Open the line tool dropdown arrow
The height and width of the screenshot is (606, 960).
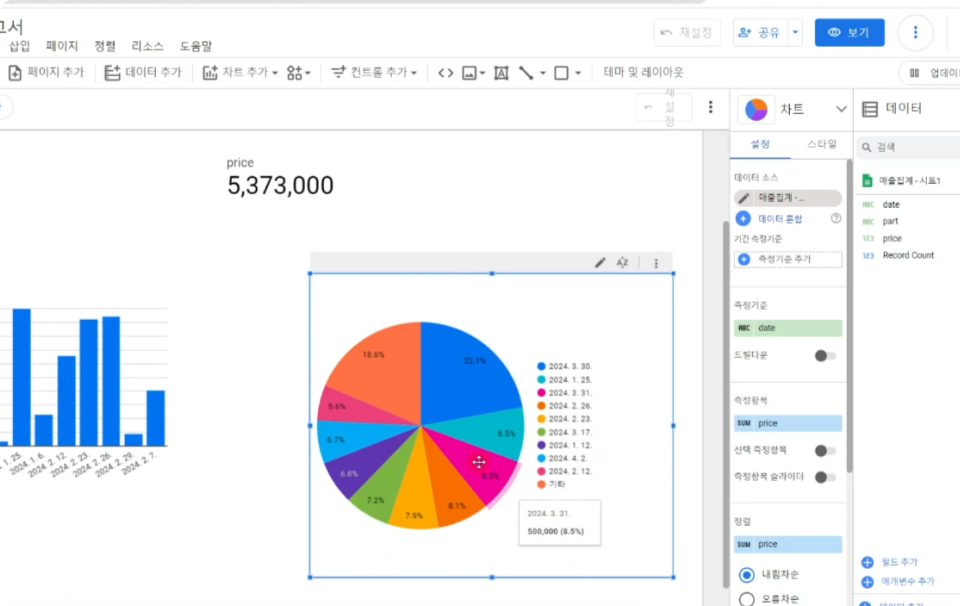tap(542, 73)
